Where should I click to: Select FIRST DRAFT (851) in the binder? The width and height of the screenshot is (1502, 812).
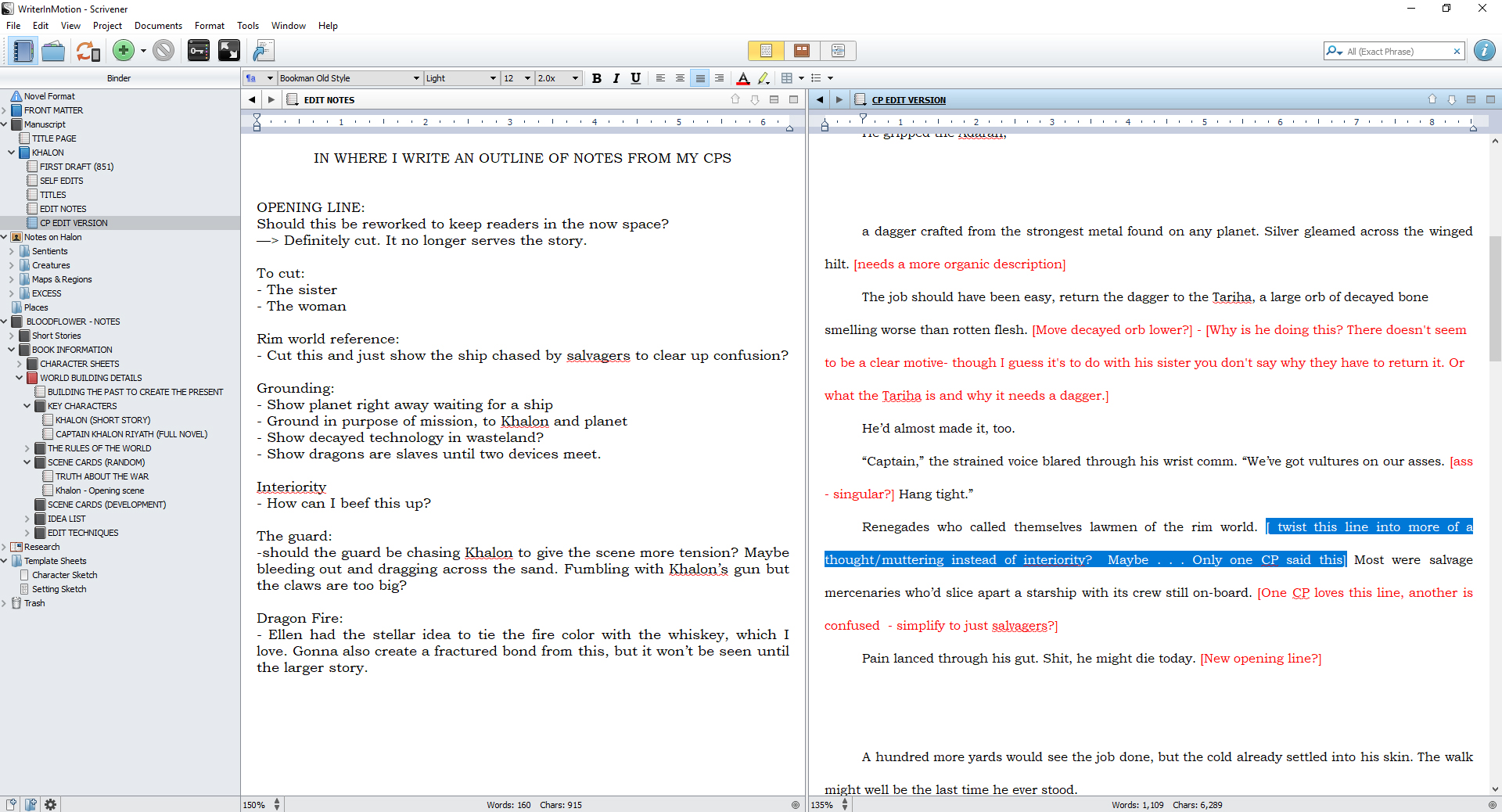(77, 167)
